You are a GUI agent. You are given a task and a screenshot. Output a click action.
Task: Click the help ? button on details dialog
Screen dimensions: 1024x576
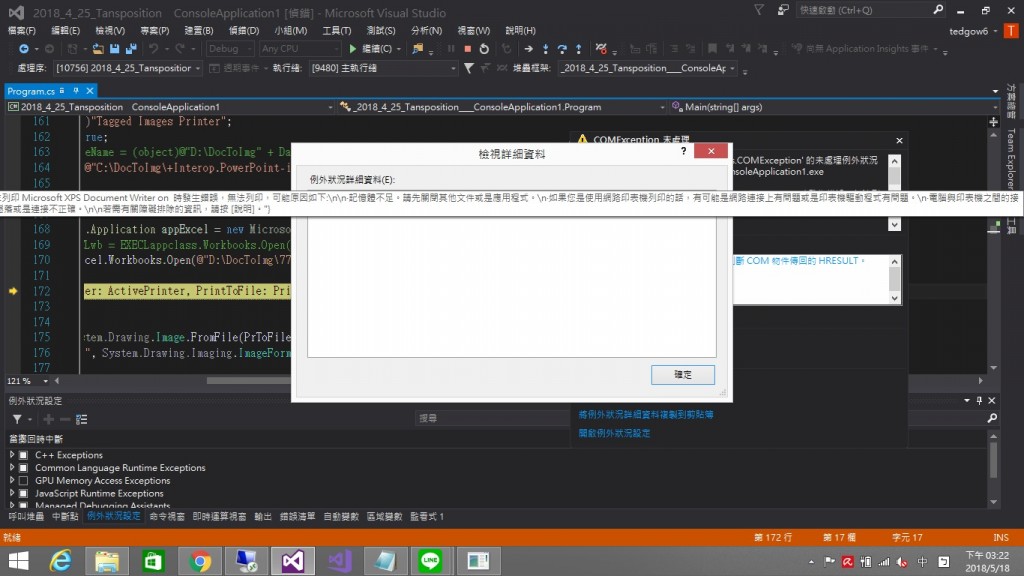coord(683,152)
